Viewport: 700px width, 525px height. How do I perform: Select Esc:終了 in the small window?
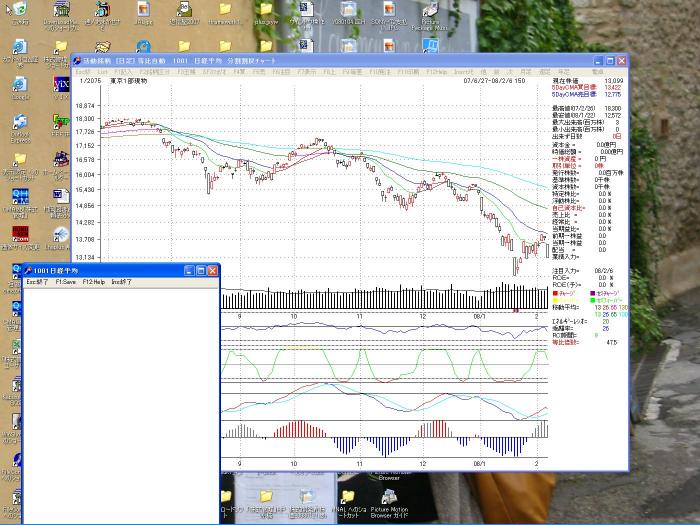click(x=37, y=282)
